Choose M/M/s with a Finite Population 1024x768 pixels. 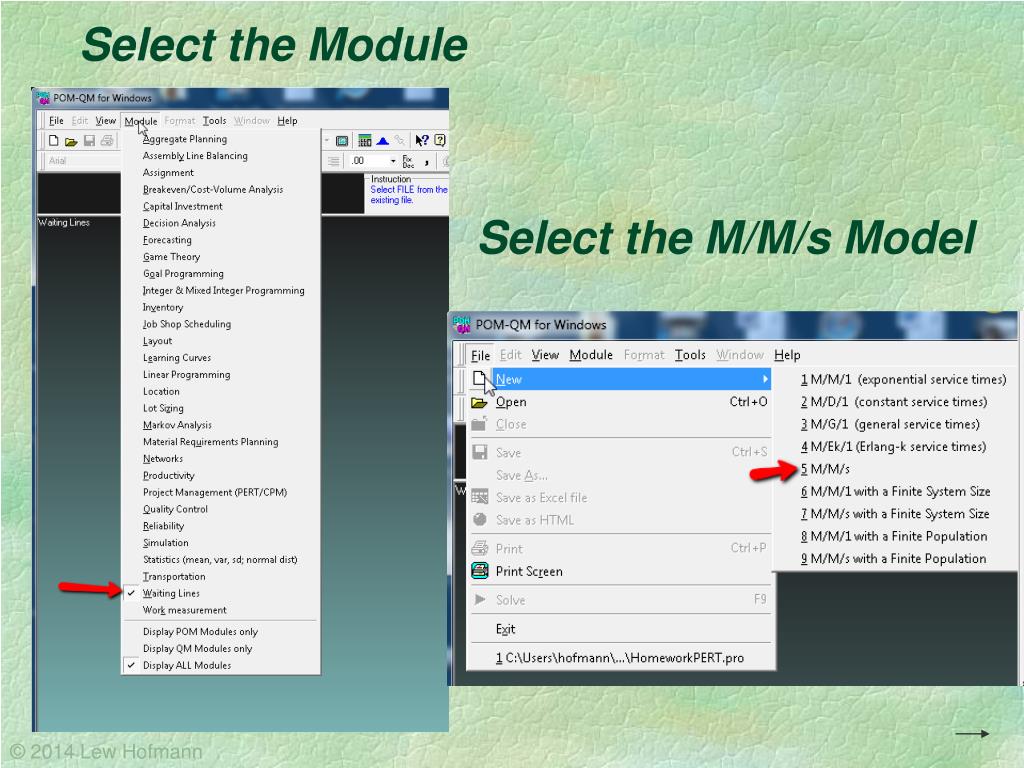tap(893, 558)
